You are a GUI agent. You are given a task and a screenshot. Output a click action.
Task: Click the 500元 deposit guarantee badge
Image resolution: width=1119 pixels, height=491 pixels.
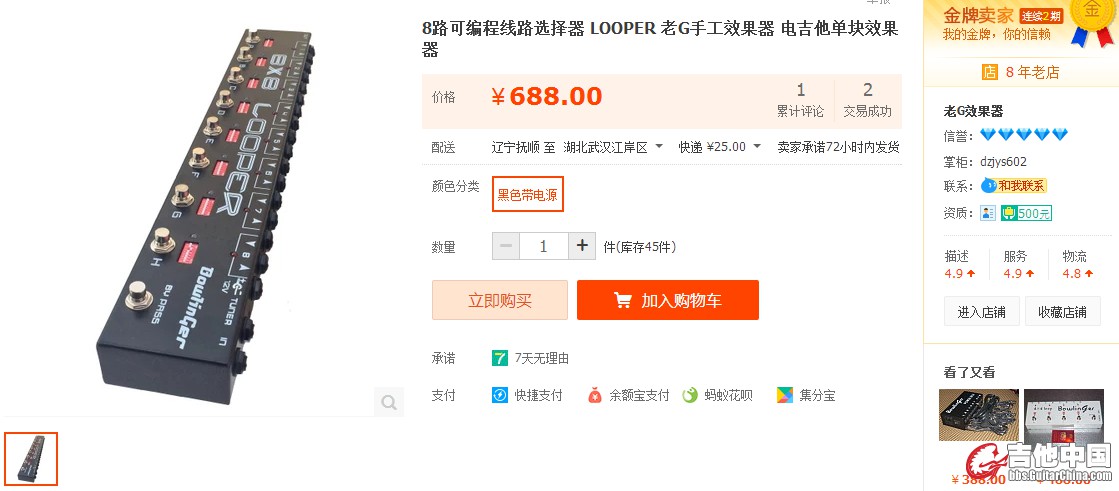point(1026,213)
